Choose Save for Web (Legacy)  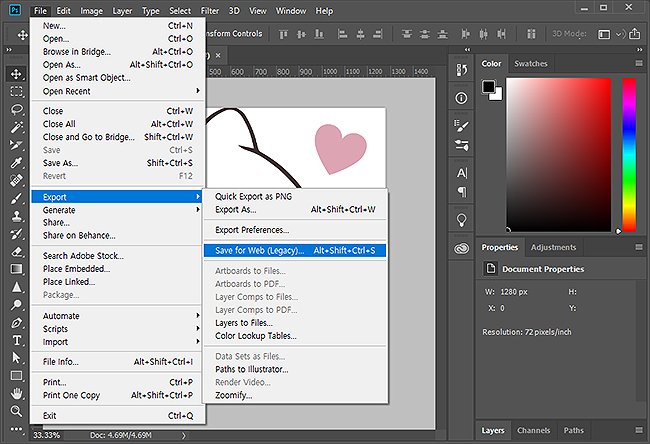pos(295,250)
